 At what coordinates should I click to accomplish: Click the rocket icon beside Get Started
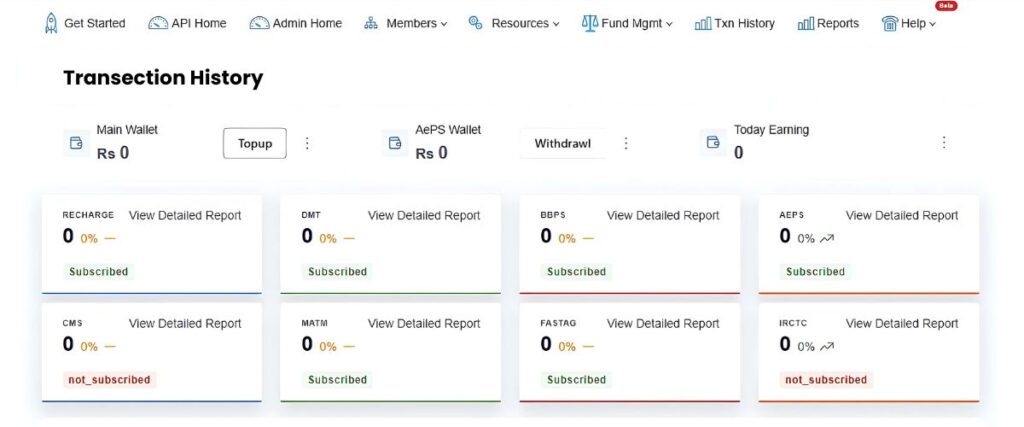pyautogui.click(x=51, y=23)
